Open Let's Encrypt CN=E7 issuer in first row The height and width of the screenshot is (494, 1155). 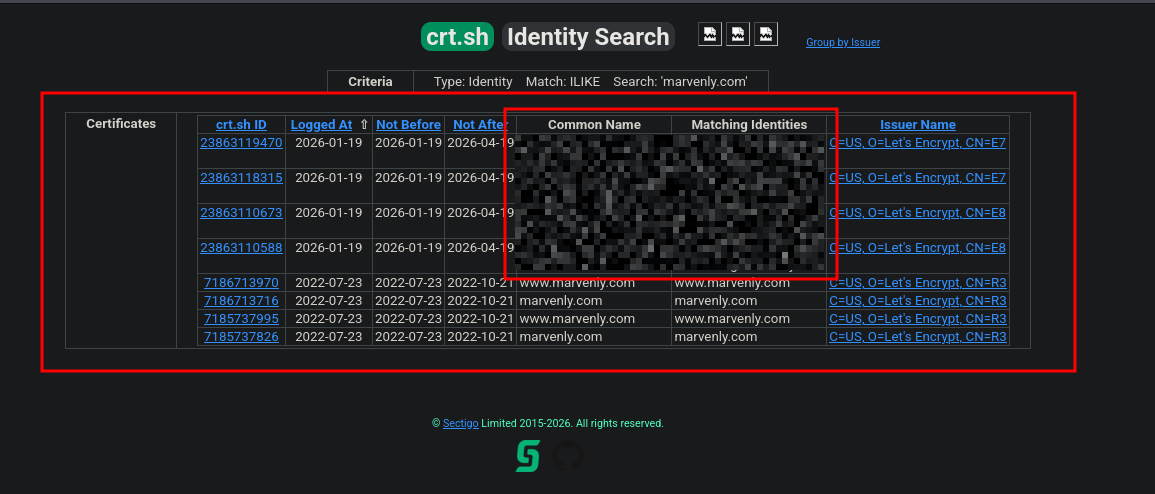tap(917, 143)
